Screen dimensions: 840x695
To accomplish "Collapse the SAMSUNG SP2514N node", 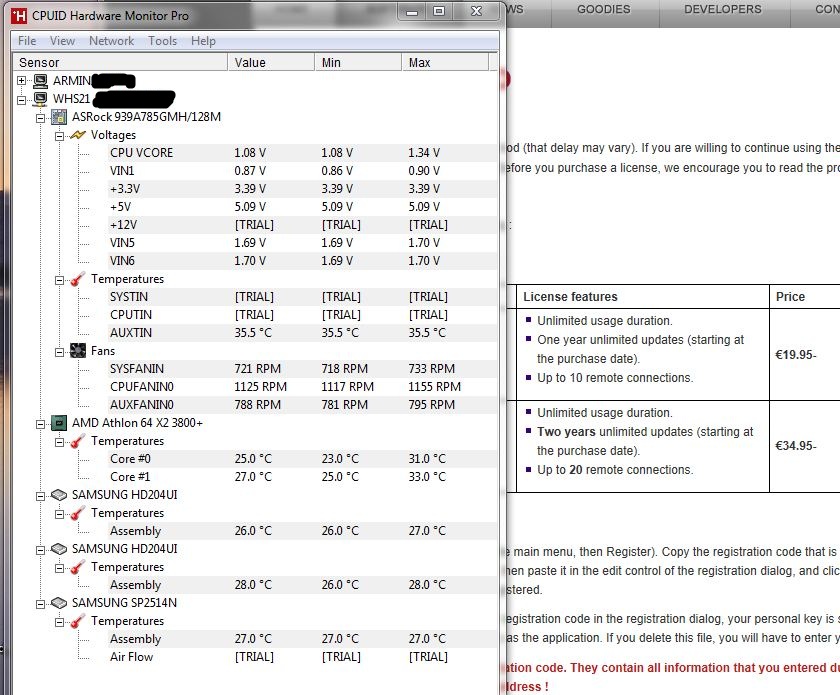I will [x=40, y=604].
